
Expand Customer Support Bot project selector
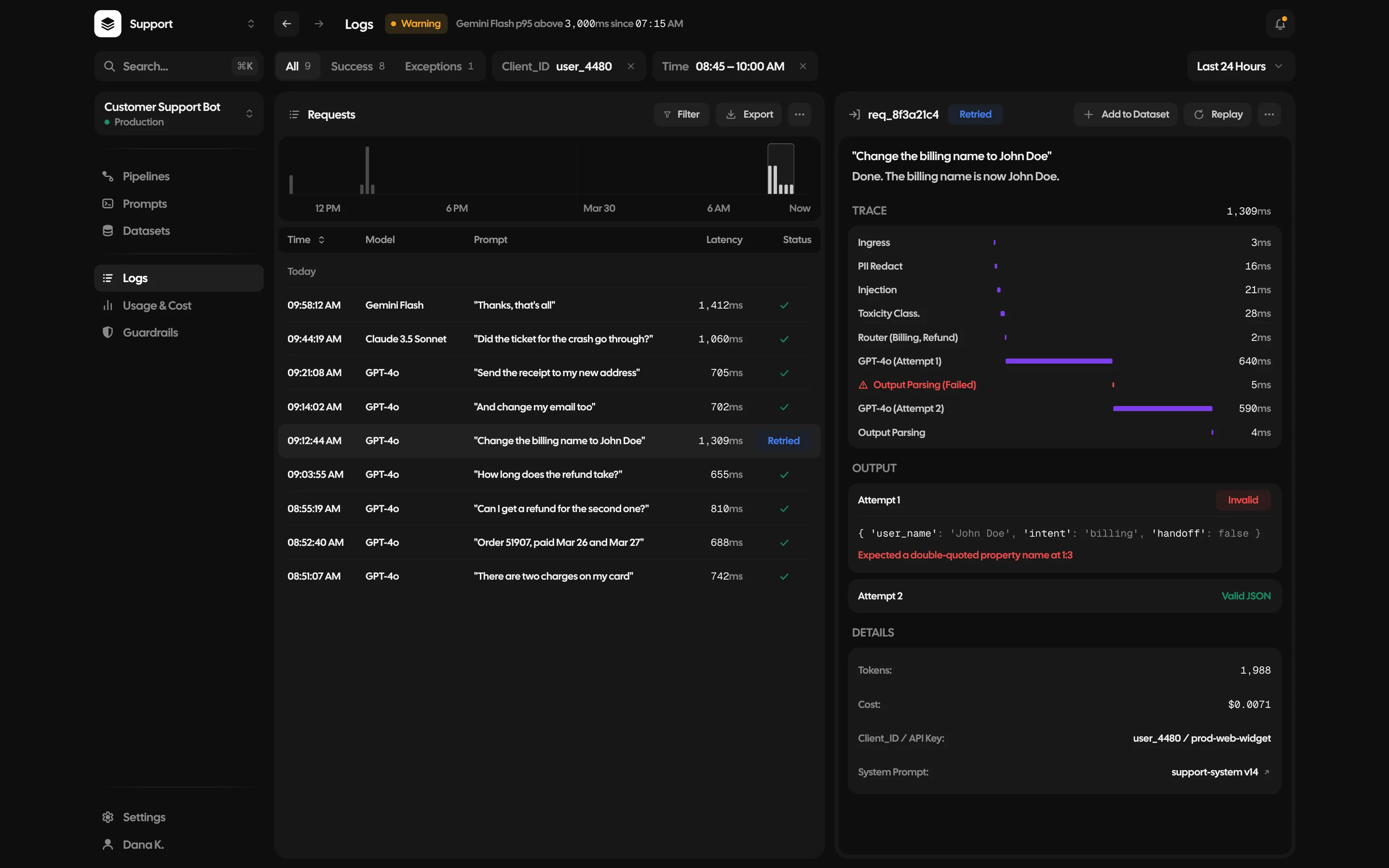(x=179, y=114)
